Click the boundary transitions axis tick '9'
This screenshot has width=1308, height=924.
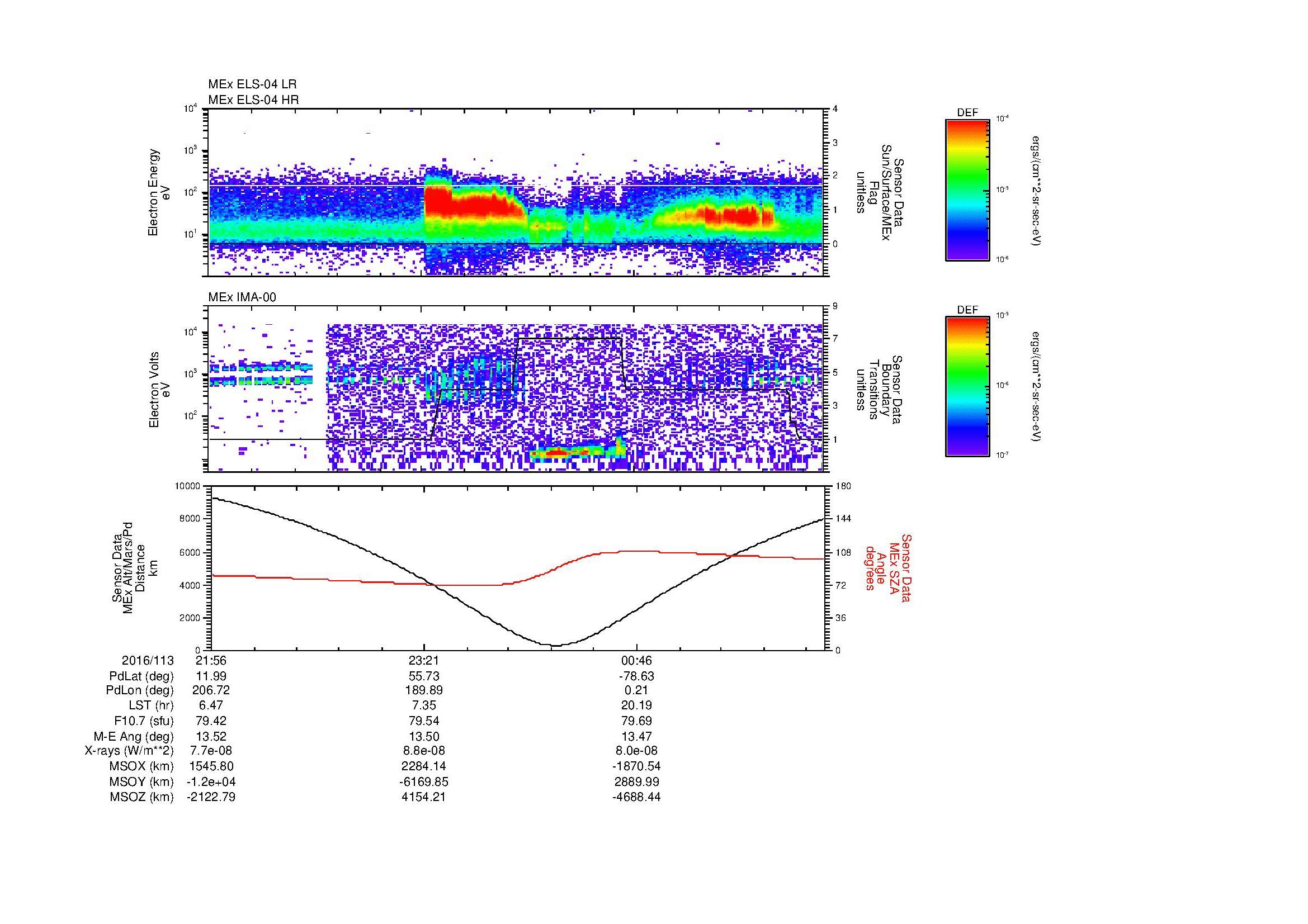coord(835,306)
